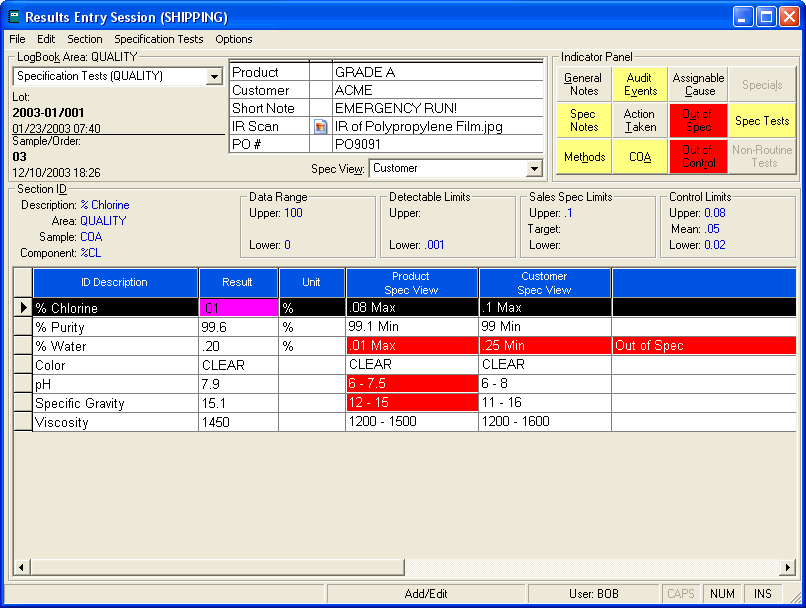
Task: Select the magenta .01 Chlorine result cell
Action: click(x=239, y=308)
